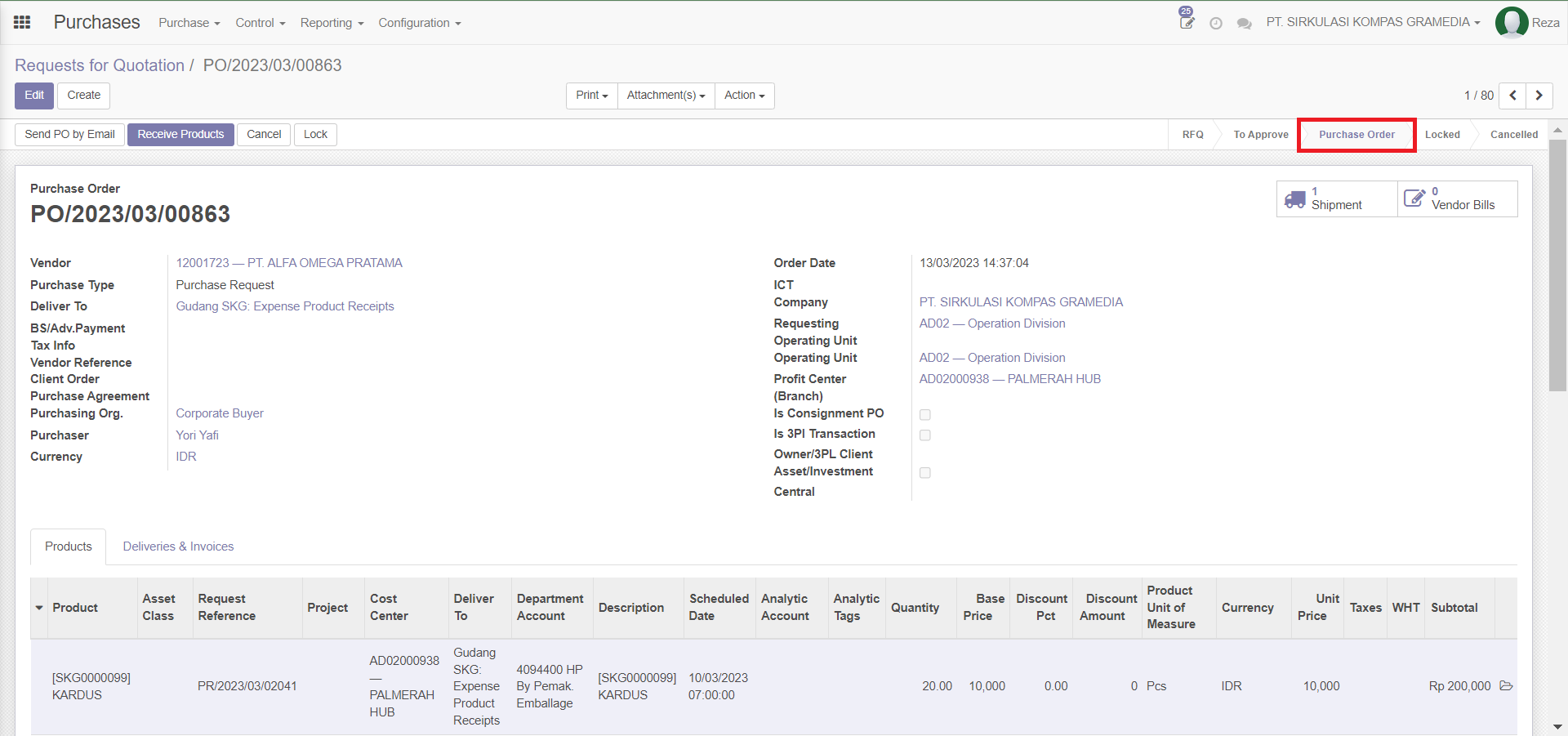Open the Purchase dropdown menu
Viewport: 1568px width, 736px height.
tap(189, 23)
